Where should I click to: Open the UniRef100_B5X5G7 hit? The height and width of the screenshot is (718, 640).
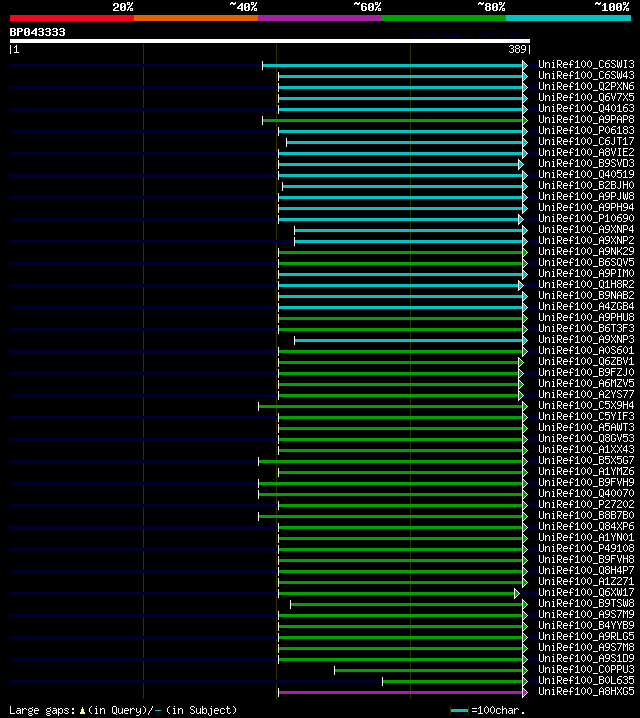pyautogui.click(x=586, y=460)
